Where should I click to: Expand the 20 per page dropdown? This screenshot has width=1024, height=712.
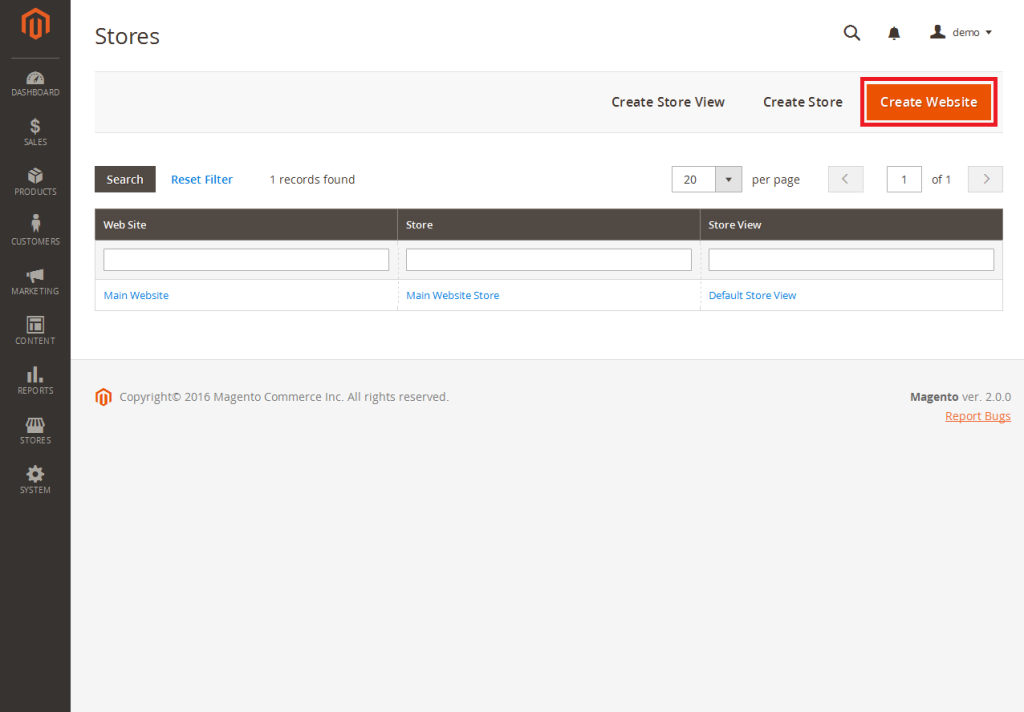(728, 180)
